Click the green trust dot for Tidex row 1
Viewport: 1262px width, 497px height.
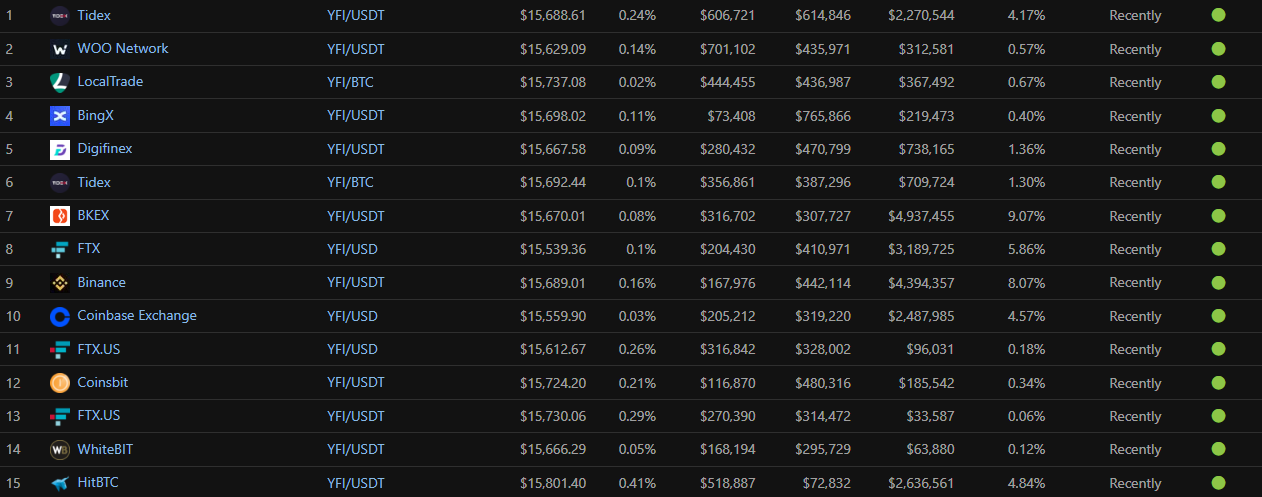[1218, 15]
